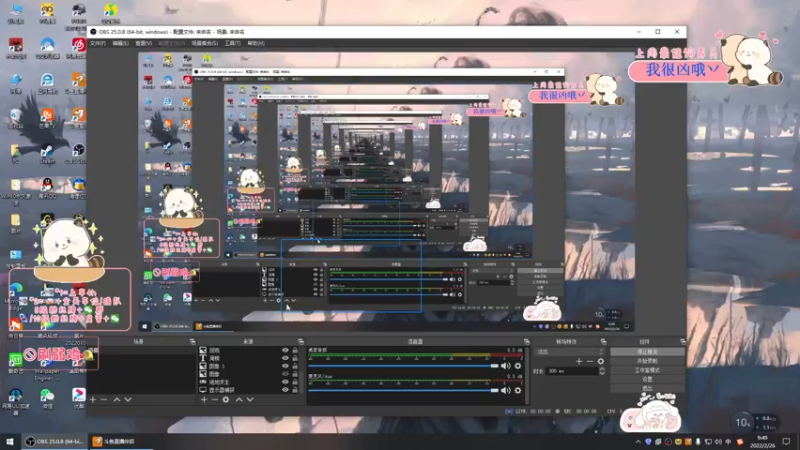Click the 退出 exit button

click(x=647, y=388)
